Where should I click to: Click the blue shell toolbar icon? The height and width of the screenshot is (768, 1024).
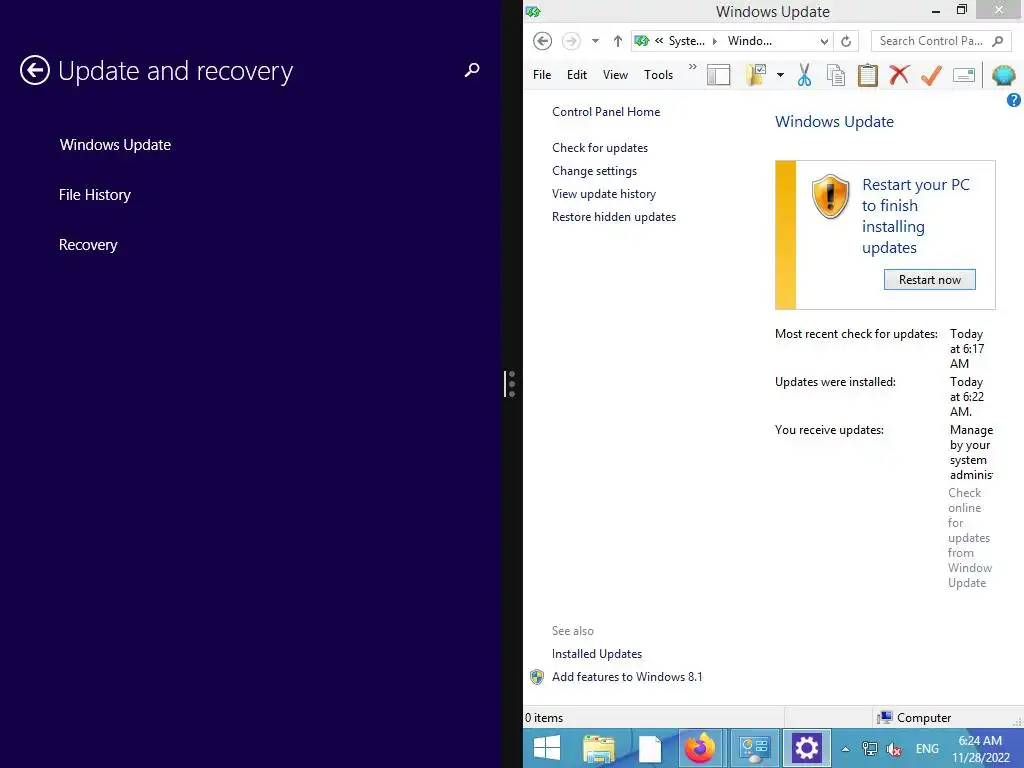[1003, 75]
